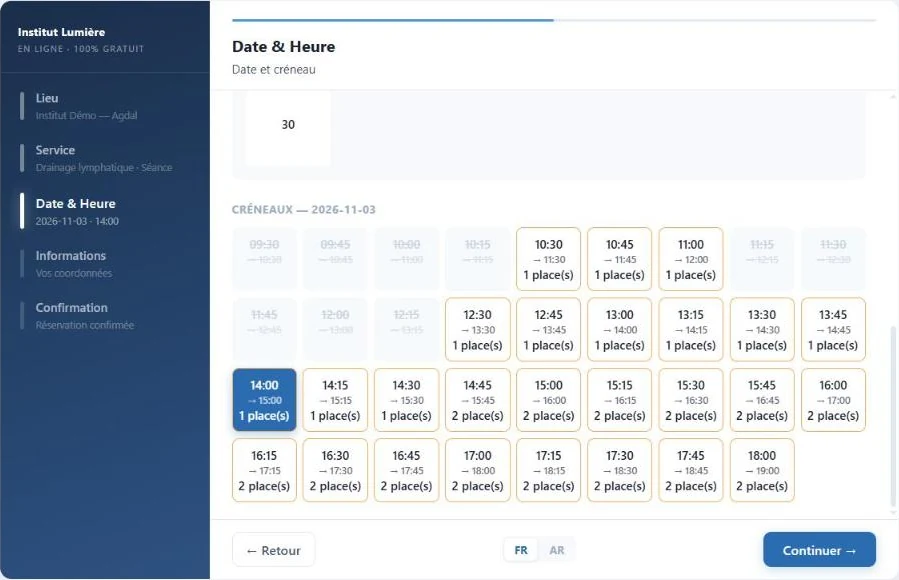Viewport: 899px width, 580px height.
Task: Click the CRÉNEAUX — 2026-11-03 heading
Action: (x=304, y=210)
